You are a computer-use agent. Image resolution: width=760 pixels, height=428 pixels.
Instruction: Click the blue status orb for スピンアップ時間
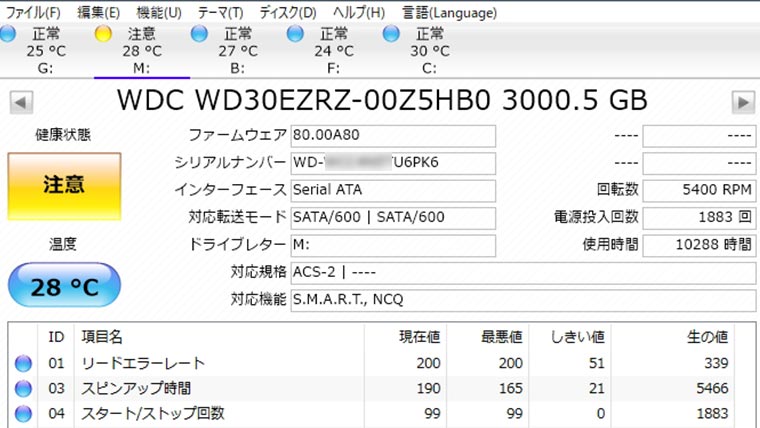[23, 388]
